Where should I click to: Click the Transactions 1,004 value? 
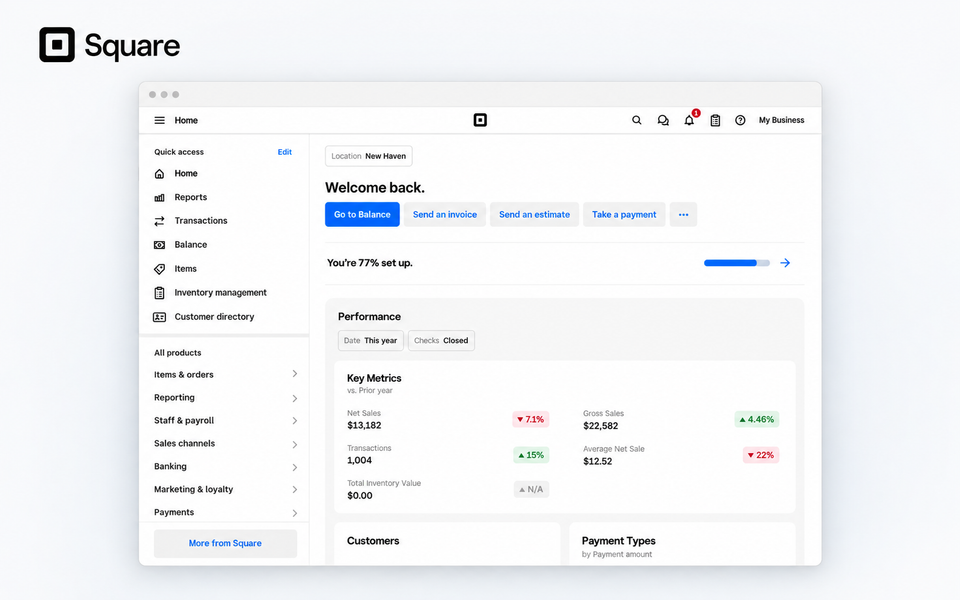tap(359, 460)
